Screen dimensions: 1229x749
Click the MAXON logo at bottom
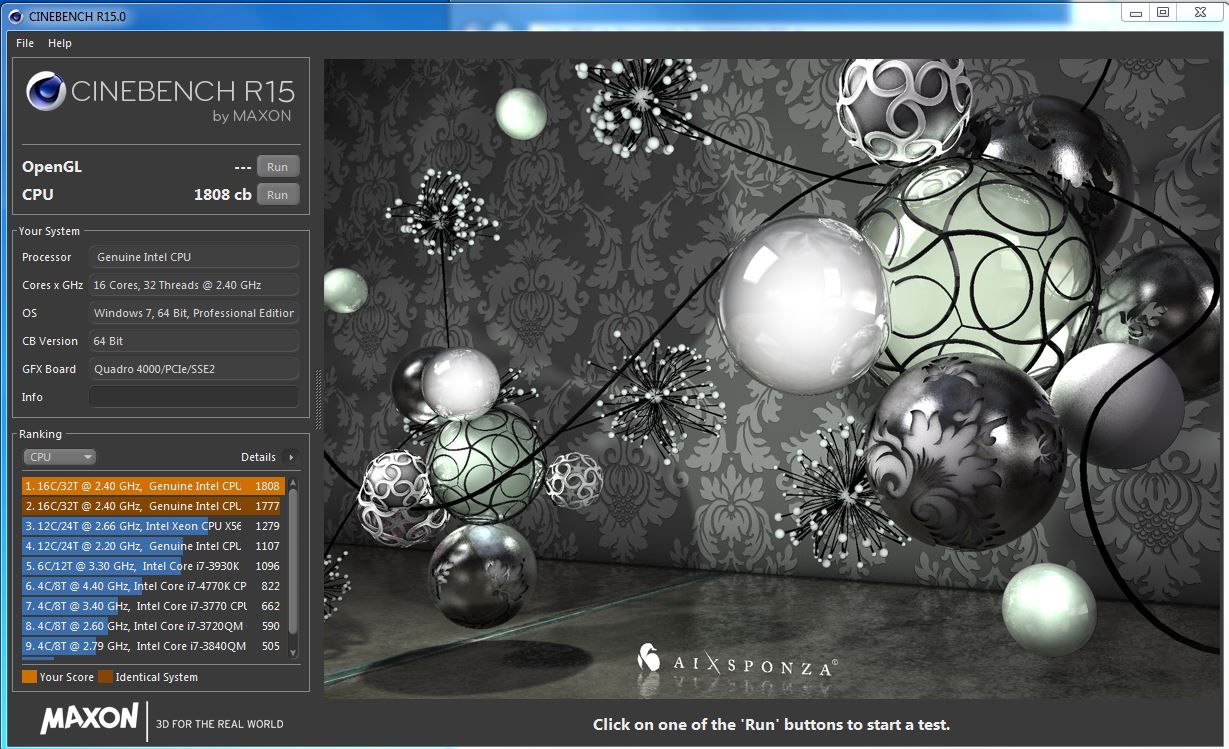[89, 718]
